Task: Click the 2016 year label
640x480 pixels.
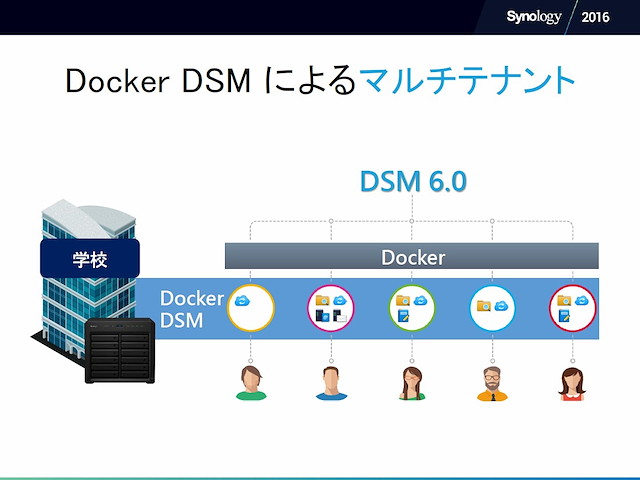Action: [595, 17]
